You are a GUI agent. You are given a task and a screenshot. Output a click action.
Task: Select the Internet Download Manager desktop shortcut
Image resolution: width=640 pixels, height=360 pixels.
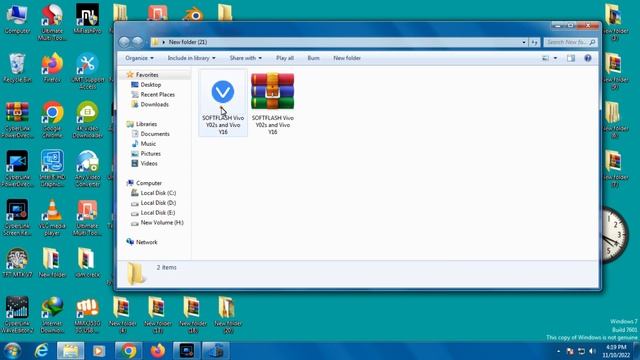(x=52, y=315)
